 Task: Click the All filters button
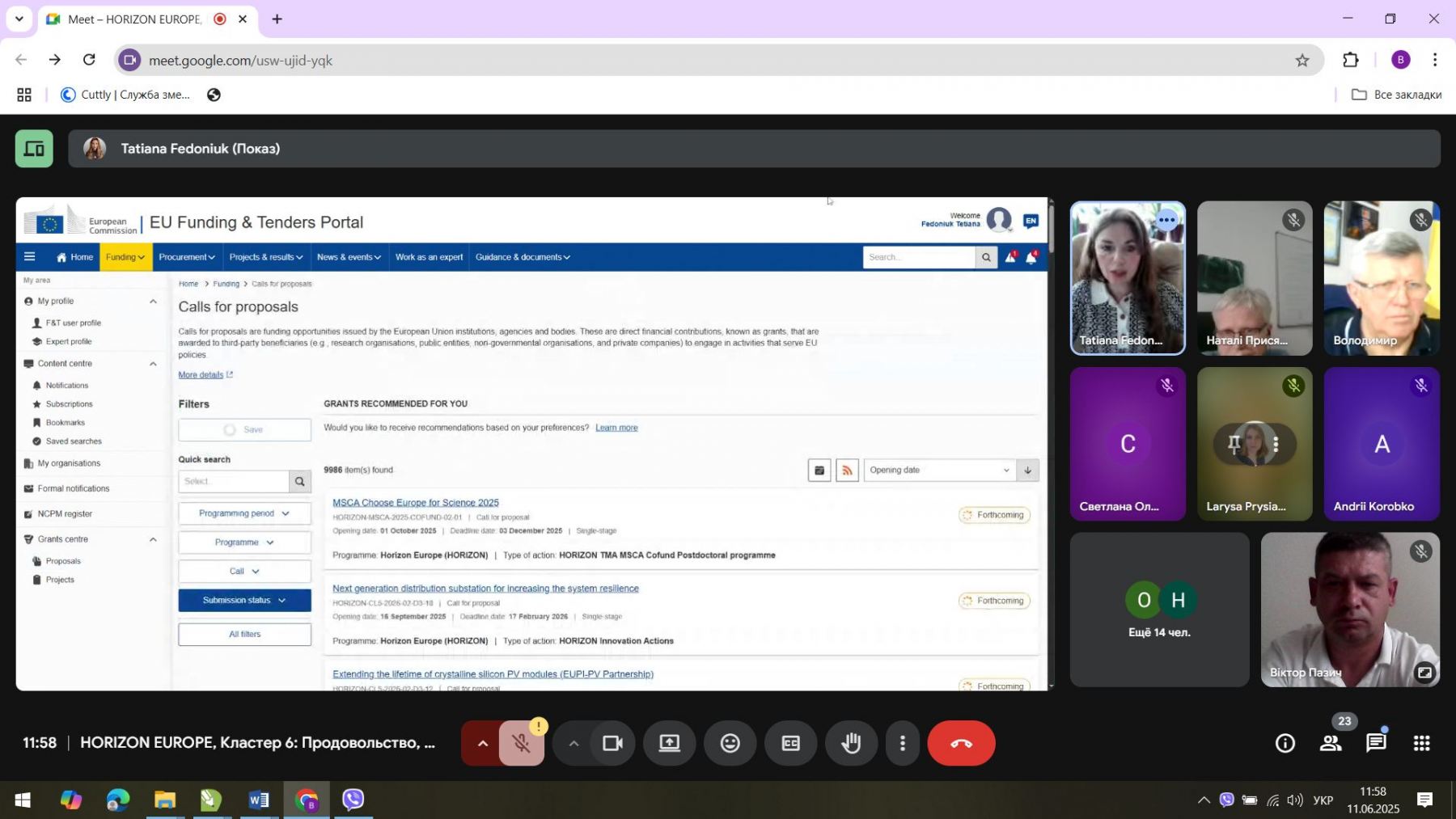244,635
